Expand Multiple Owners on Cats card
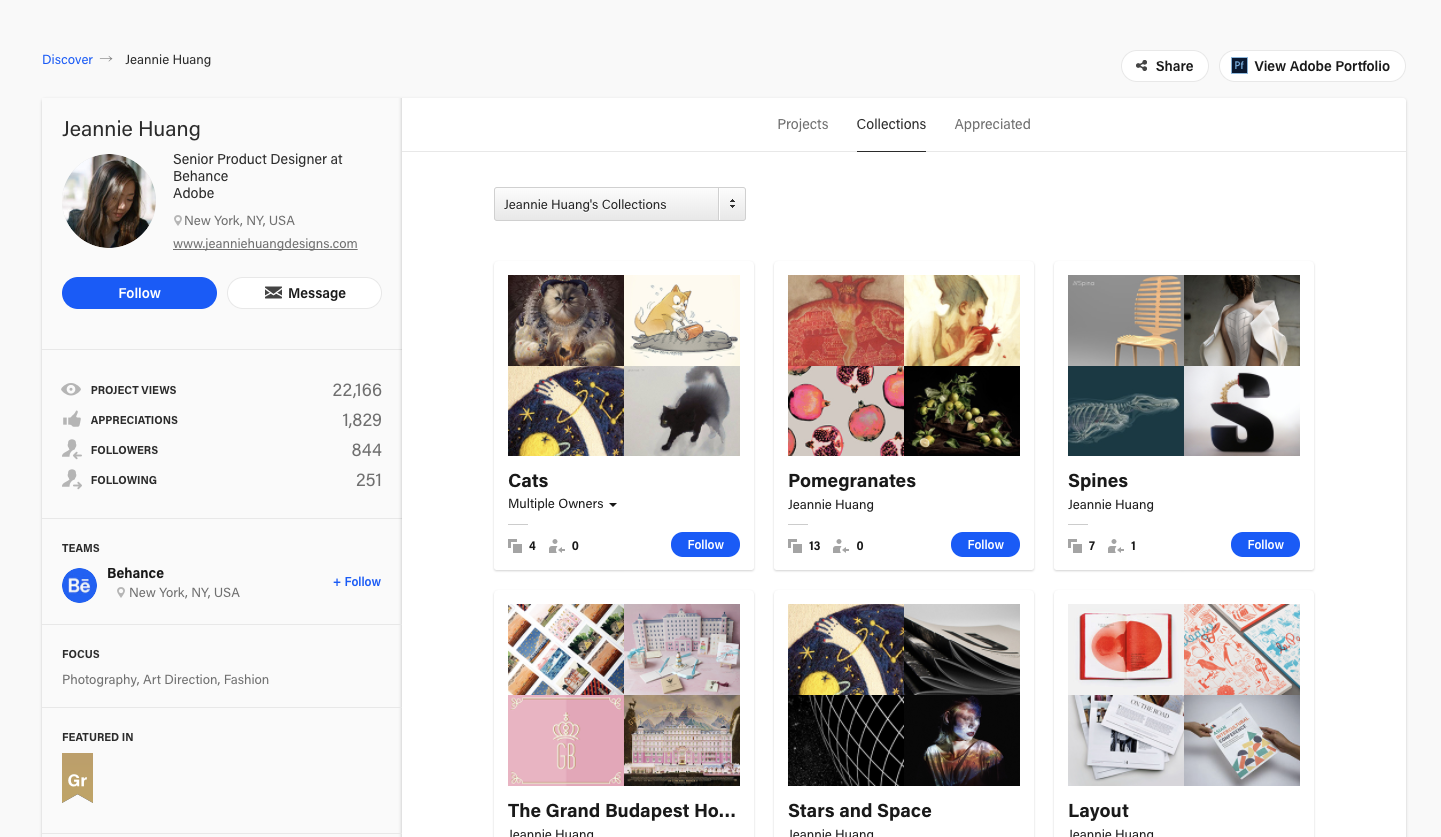This screenshot has height=837, width=1441. point(563,504)
